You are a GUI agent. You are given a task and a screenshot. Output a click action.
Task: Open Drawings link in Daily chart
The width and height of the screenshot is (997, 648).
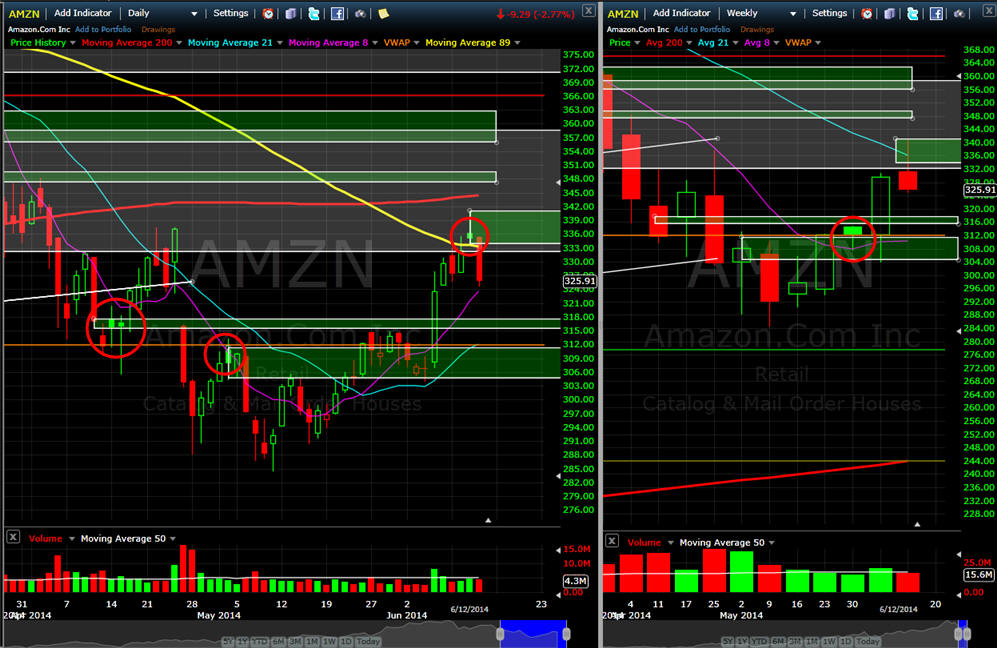pos(158,29)
